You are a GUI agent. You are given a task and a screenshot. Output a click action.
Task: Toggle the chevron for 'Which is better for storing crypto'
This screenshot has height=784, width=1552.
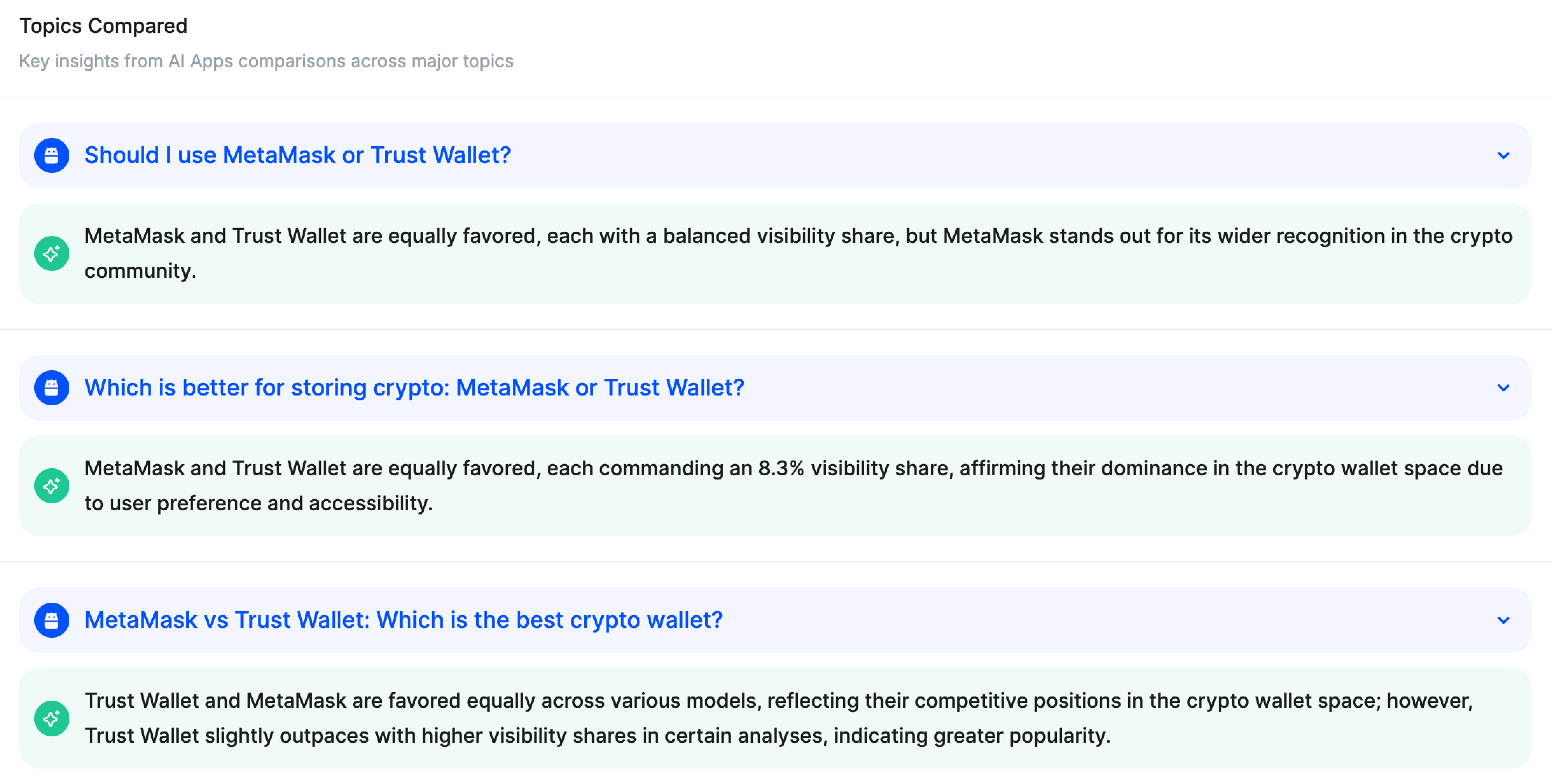(1503, 388)
